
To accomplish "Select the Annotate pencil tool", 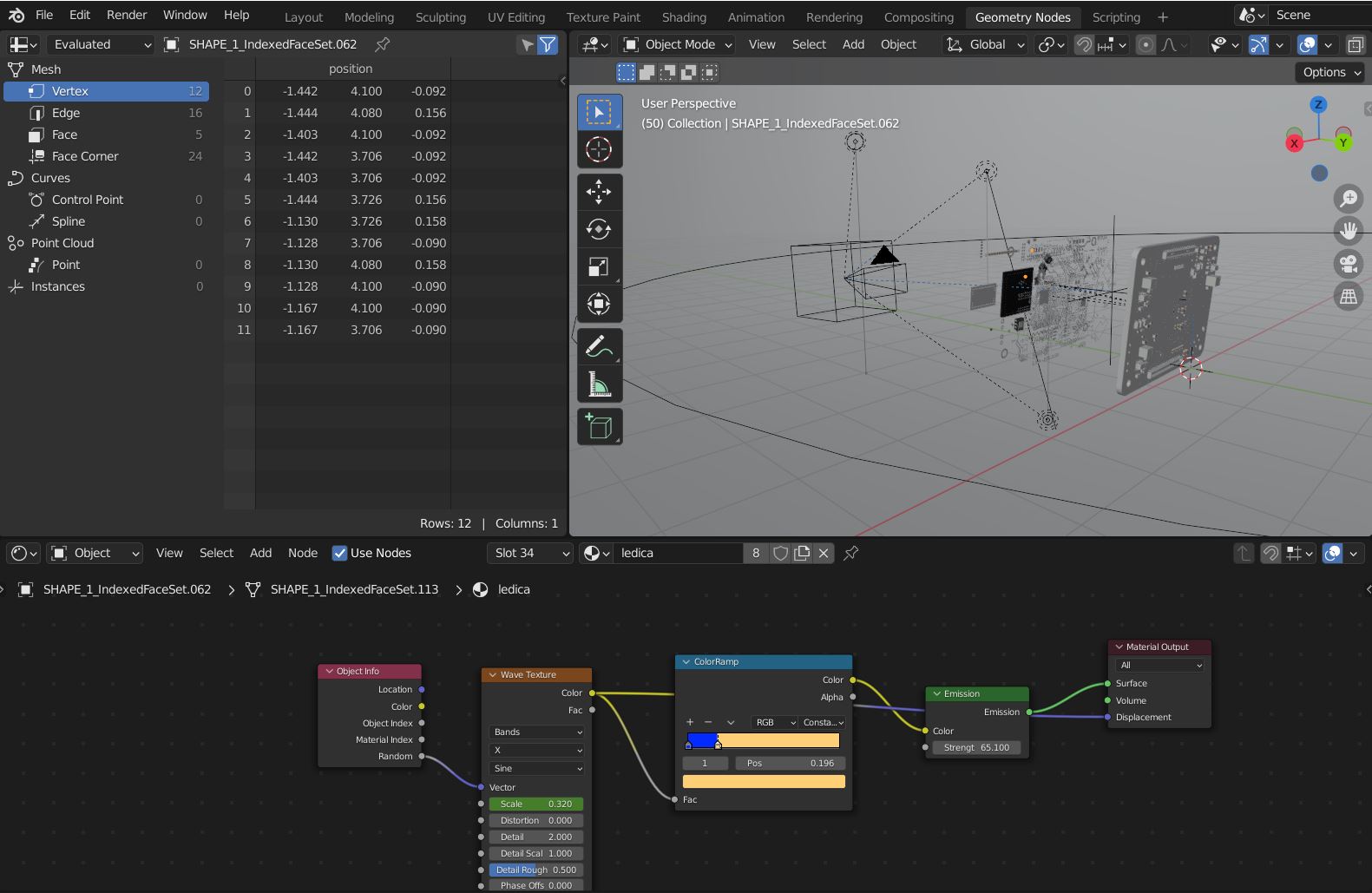I will [x=599, y=346].
